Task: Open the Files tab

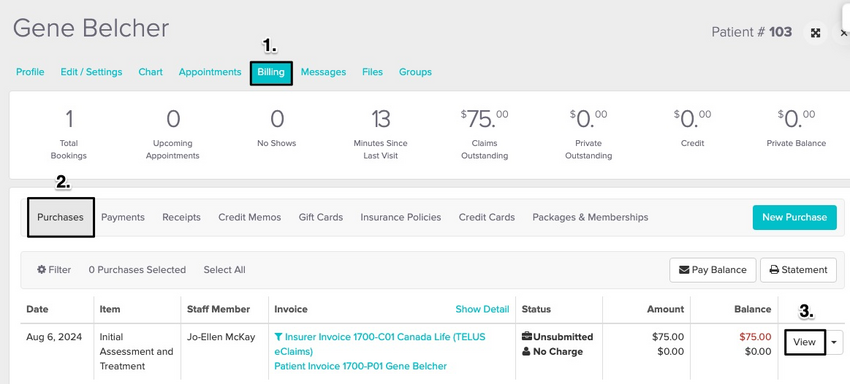Action: [x=372, y=72]
